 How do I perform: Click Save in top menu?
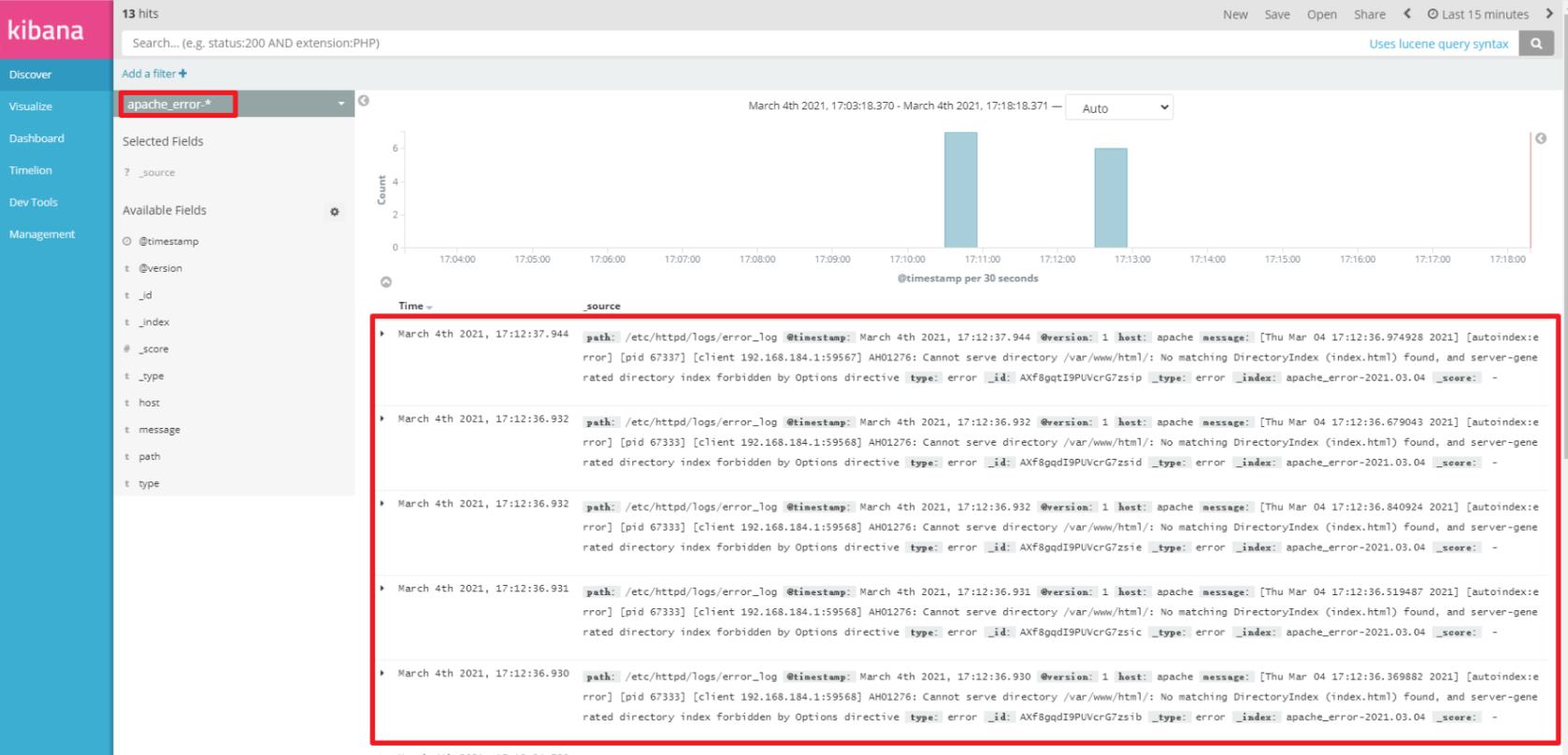[1277, 14]
